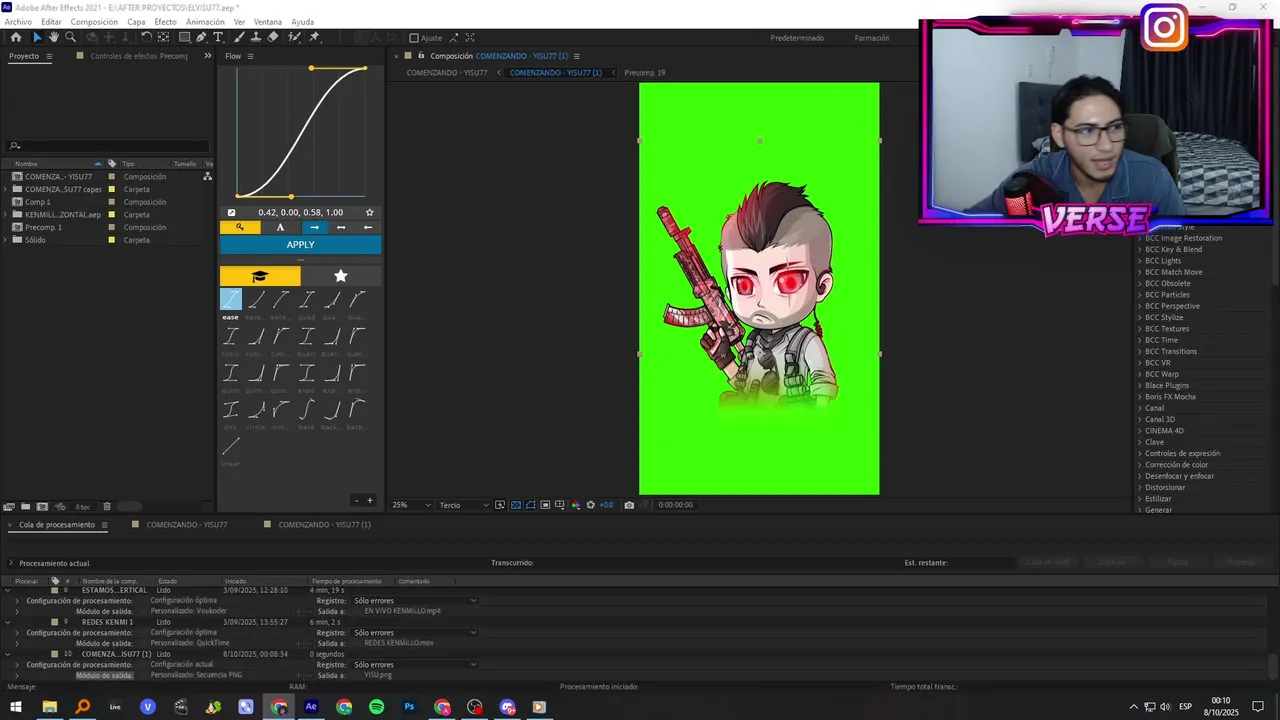The image size is (1280, 720).
Task: Toggle Flow text 'A' mode button
Action: tap(280, 227)
